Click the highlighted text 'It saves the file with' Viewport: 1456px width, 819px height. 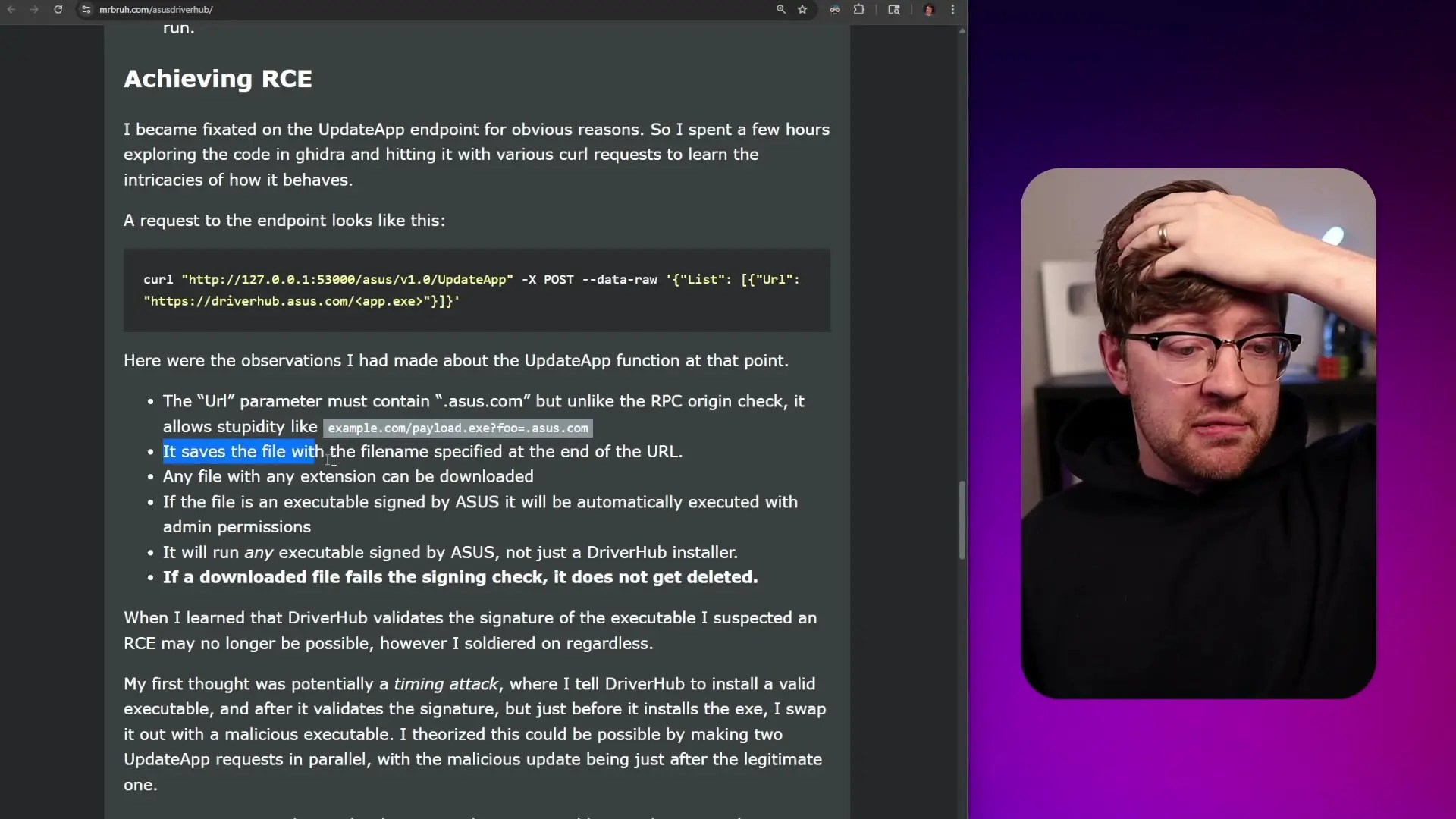coord(243,452)
